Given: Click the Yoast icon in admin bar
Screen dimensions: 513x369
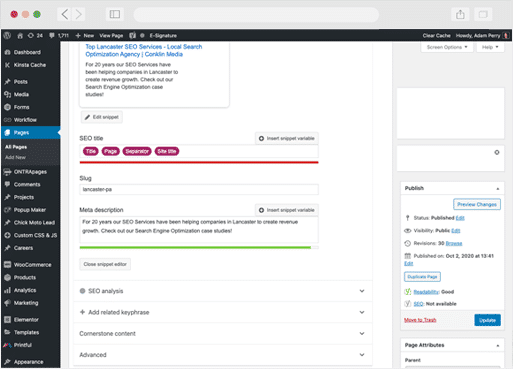Looking at the screenshot, I should click(x=132, y=35).
